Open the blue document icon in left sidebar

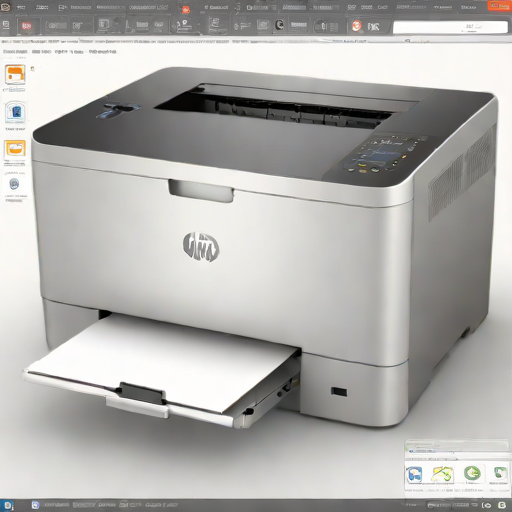15,112
